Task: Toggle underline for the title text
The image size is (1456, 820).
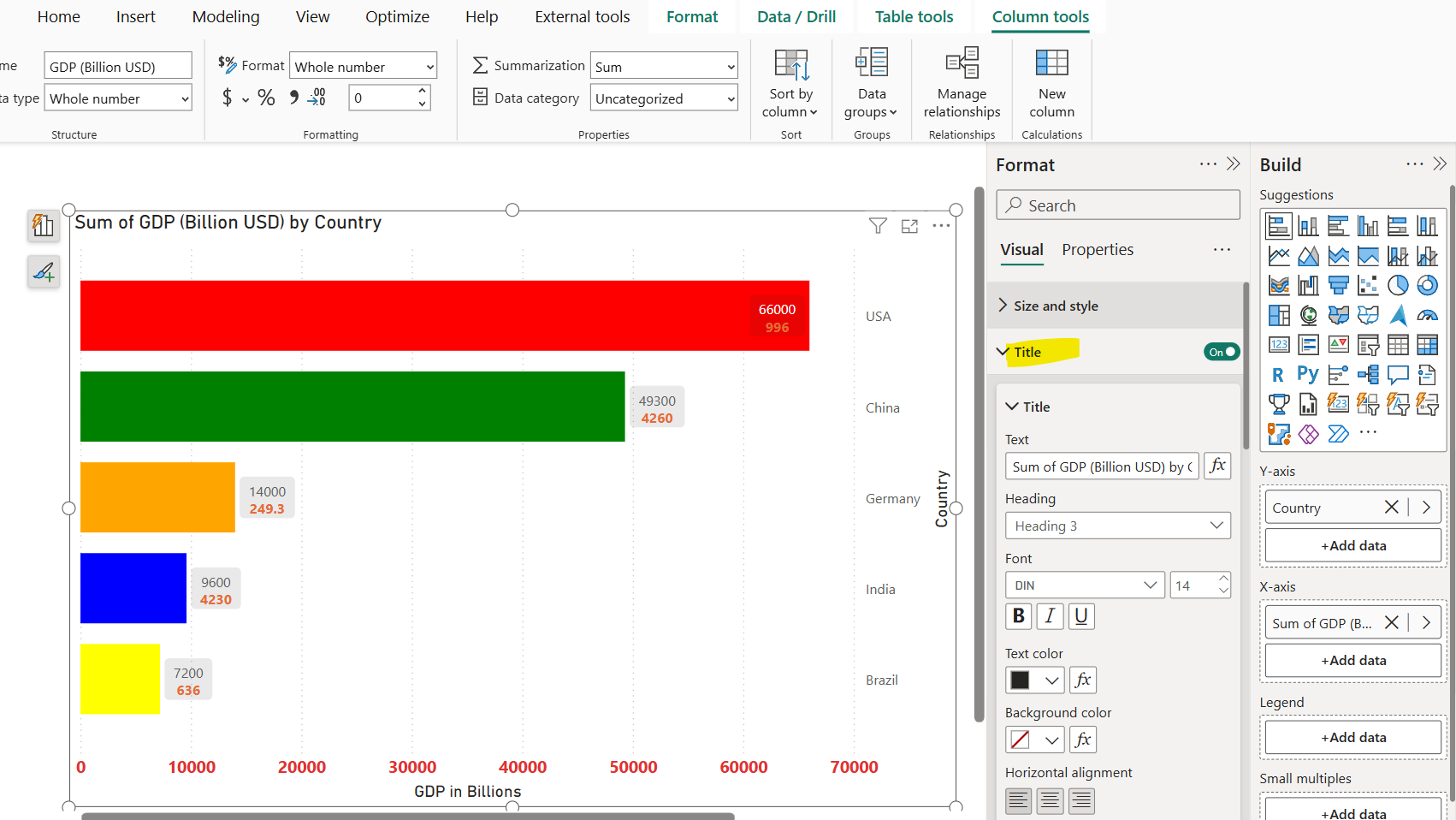Action: pyautogui.click(x=1081, y=615)
